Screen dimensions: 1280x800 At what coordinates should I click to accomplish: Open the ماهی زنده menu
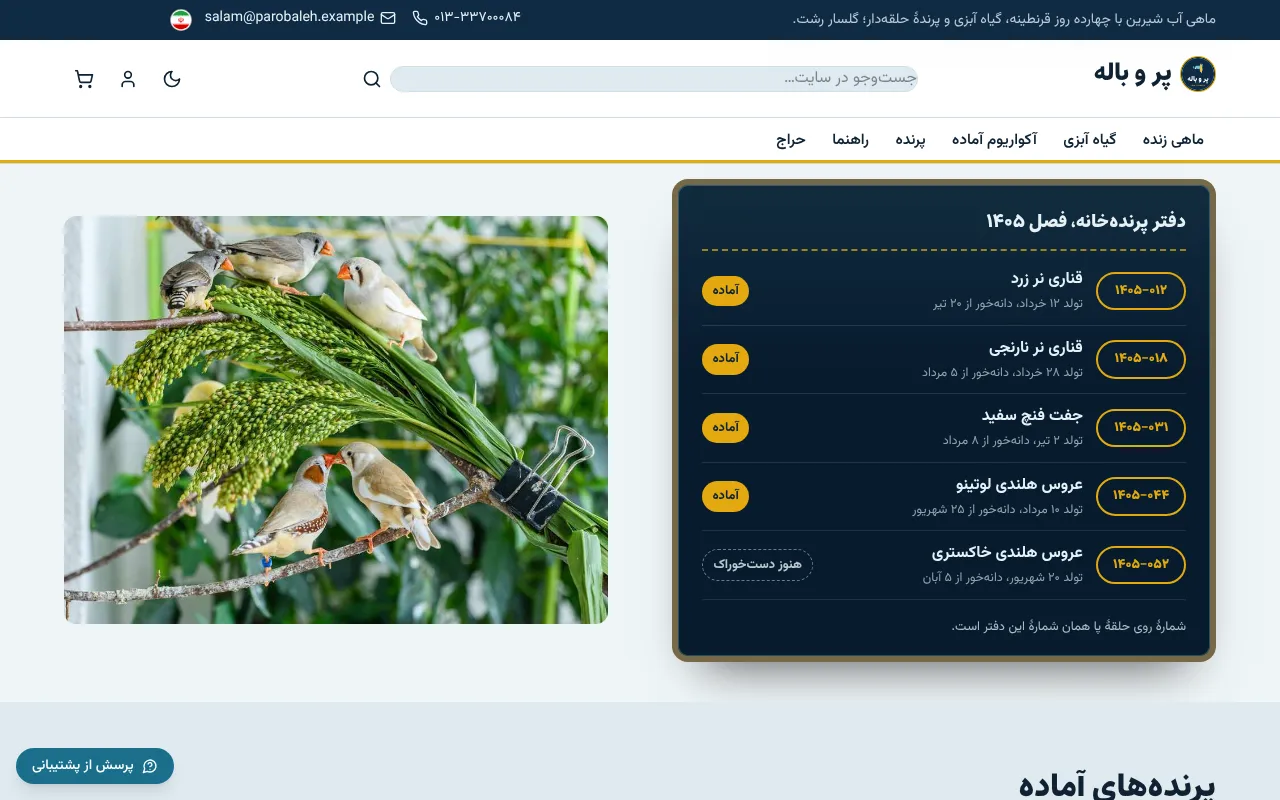coord(1173,140)
